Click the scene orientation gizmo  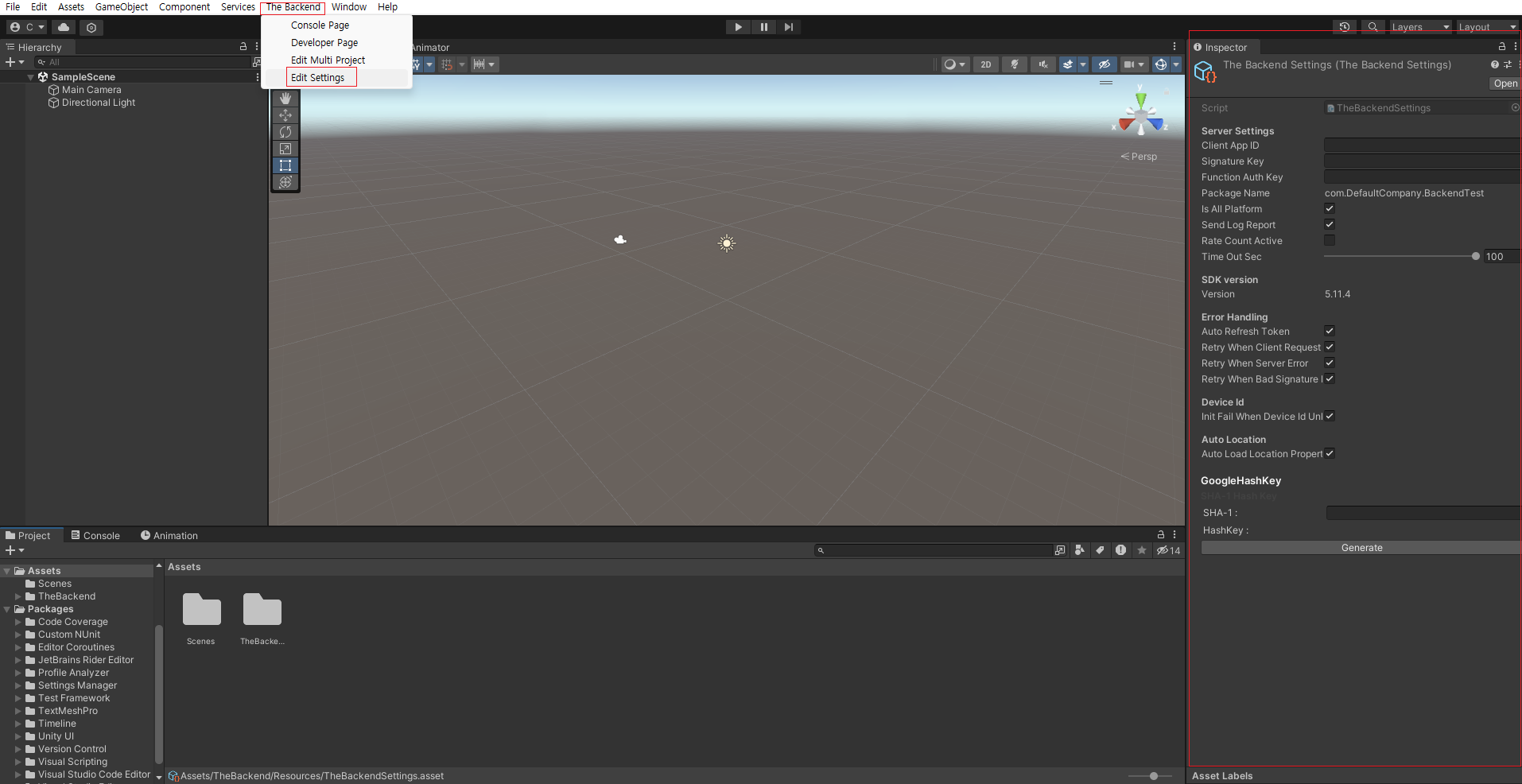pyautogui.click(x=1141, y=114)
